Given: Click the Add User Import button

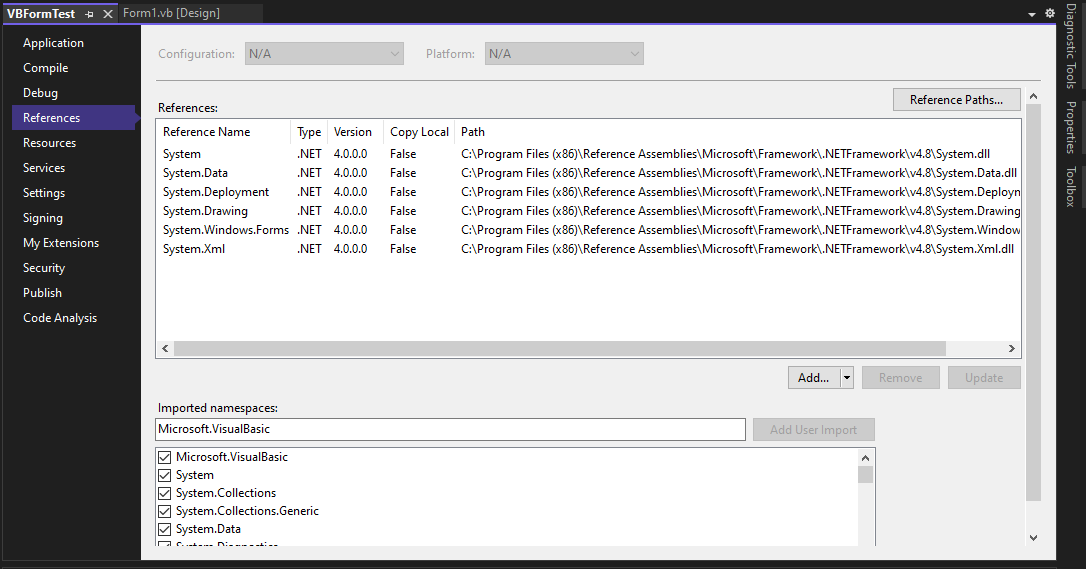Looking at the screenshot, I should 813,430.
